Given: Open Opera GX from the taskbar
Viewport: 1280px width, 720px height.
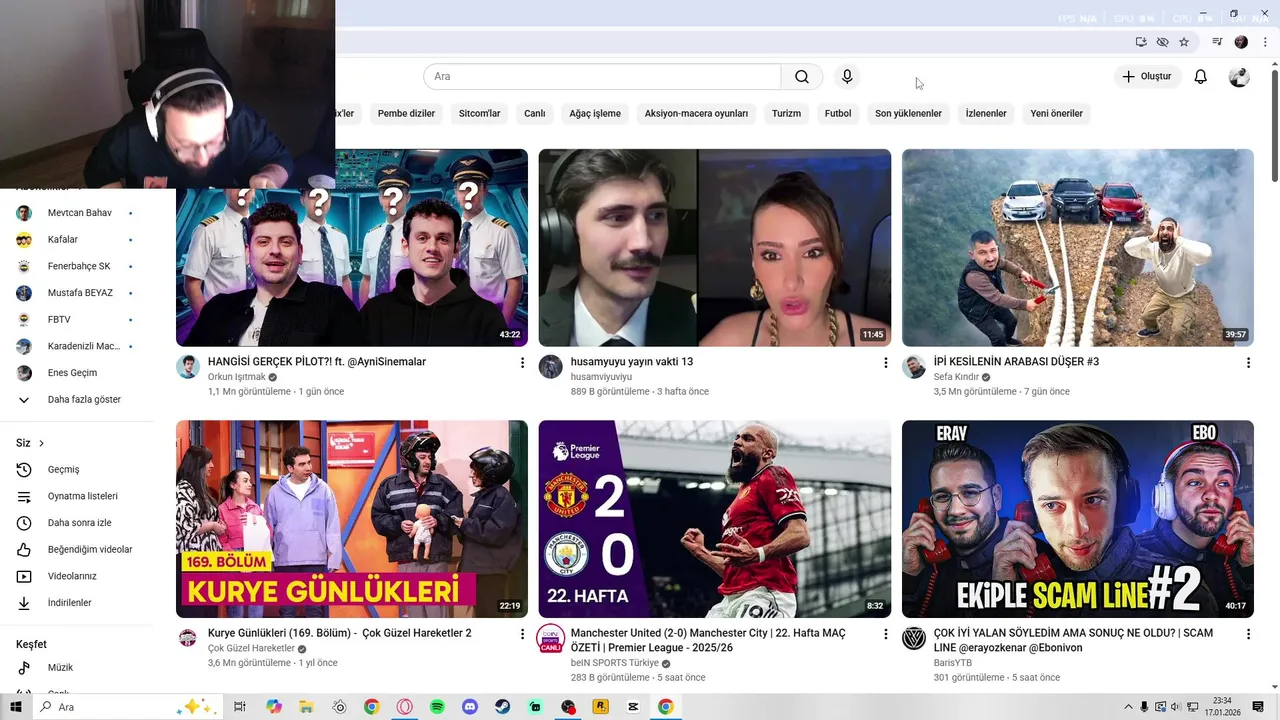Looking at the screenshot, I should pos(405,707).
